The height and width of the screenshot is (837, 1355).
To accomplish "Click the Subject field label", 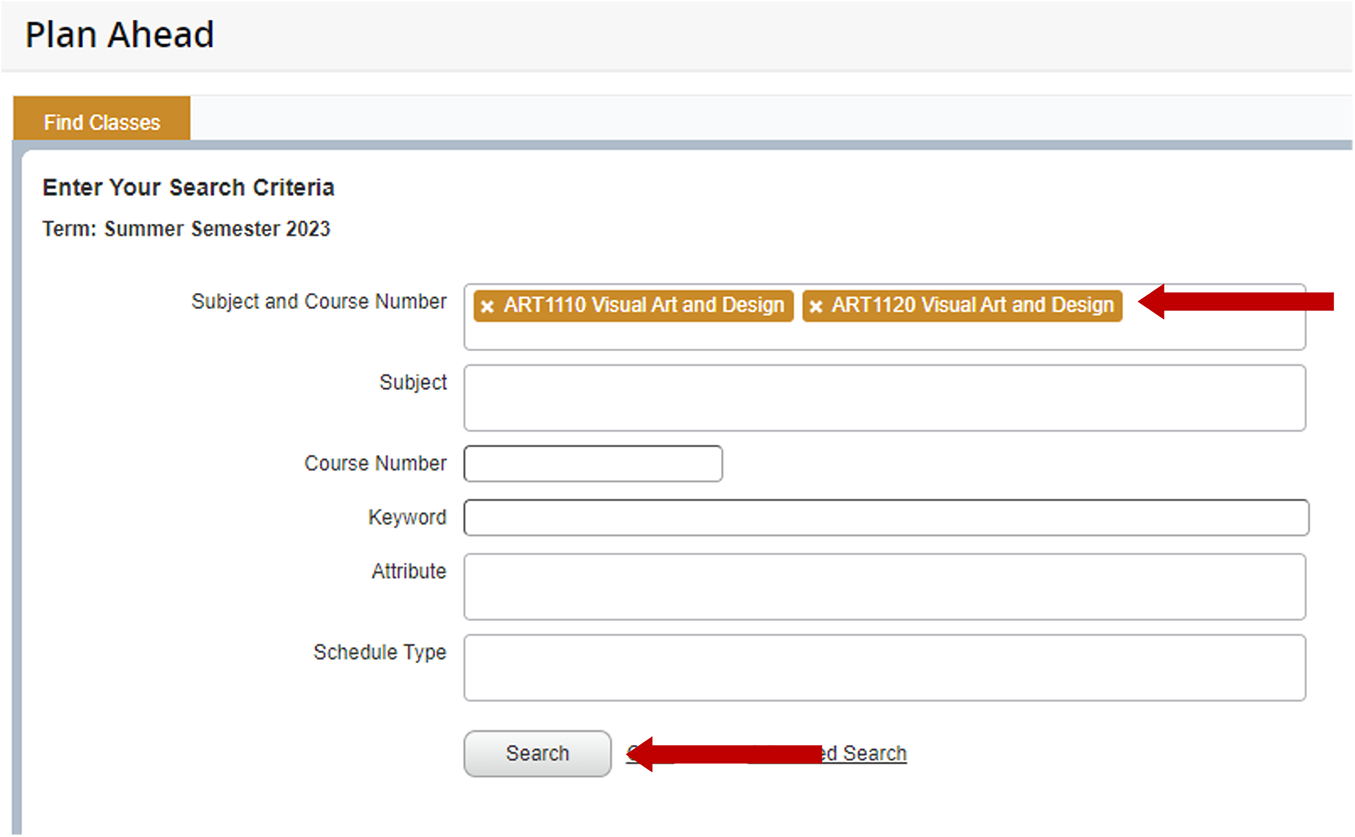I will [413, 383].
